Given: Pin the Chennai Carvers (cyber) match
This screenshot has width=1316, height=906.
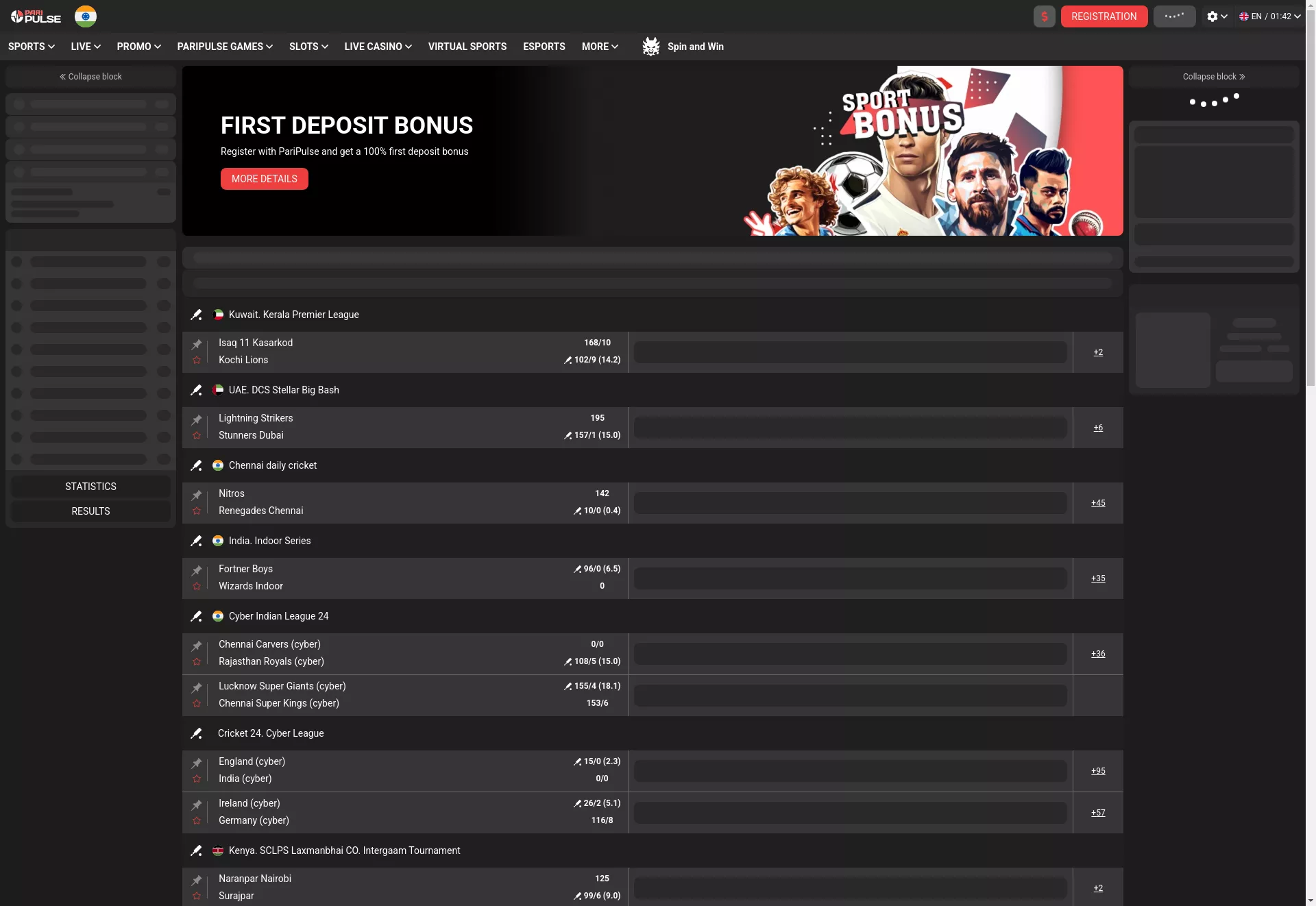Looking at the screenshot, I should coord(197,646).
